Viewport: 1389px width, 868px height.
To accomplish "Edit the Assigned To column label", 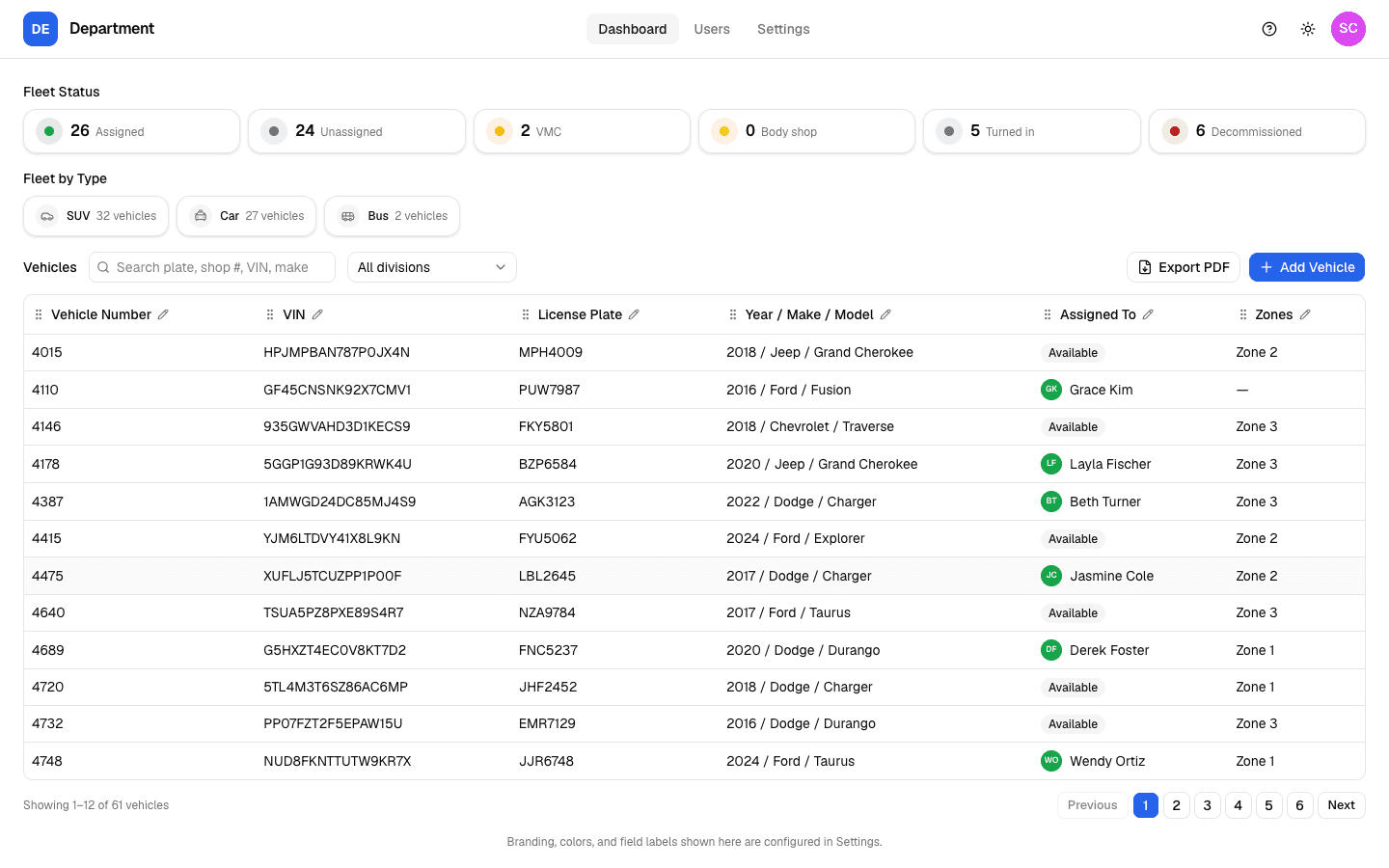I will 1148,314.
